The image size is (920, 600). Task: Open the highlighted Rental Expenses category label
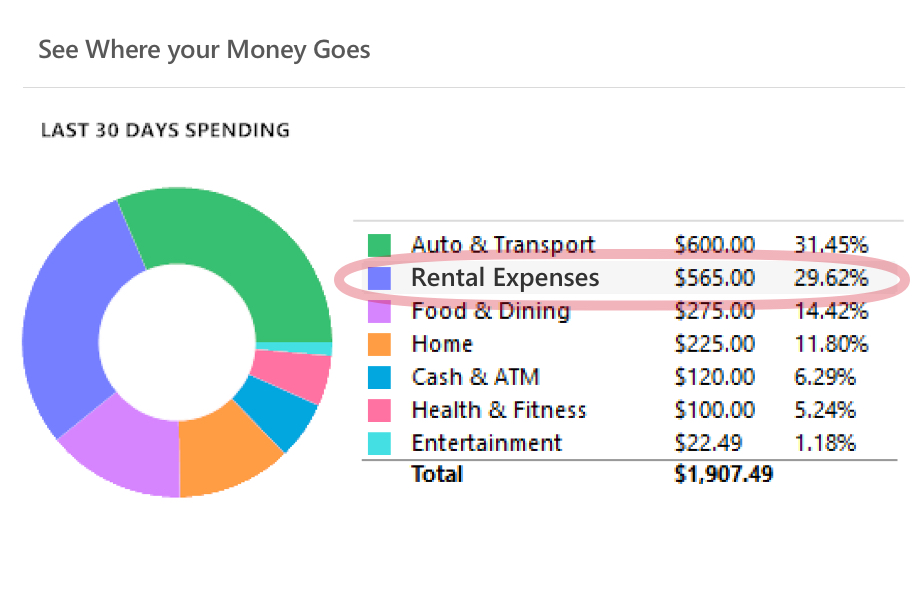click(x=505, y=278)
